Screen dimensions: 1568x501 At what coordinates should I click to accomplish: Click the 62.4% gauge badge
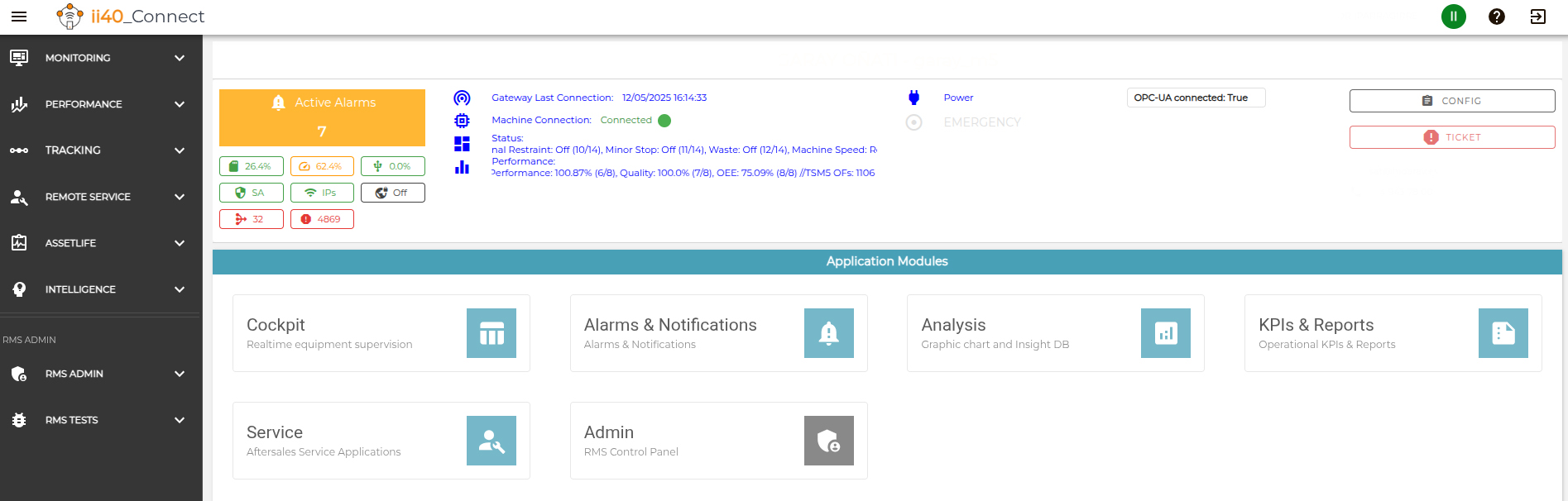322,166
